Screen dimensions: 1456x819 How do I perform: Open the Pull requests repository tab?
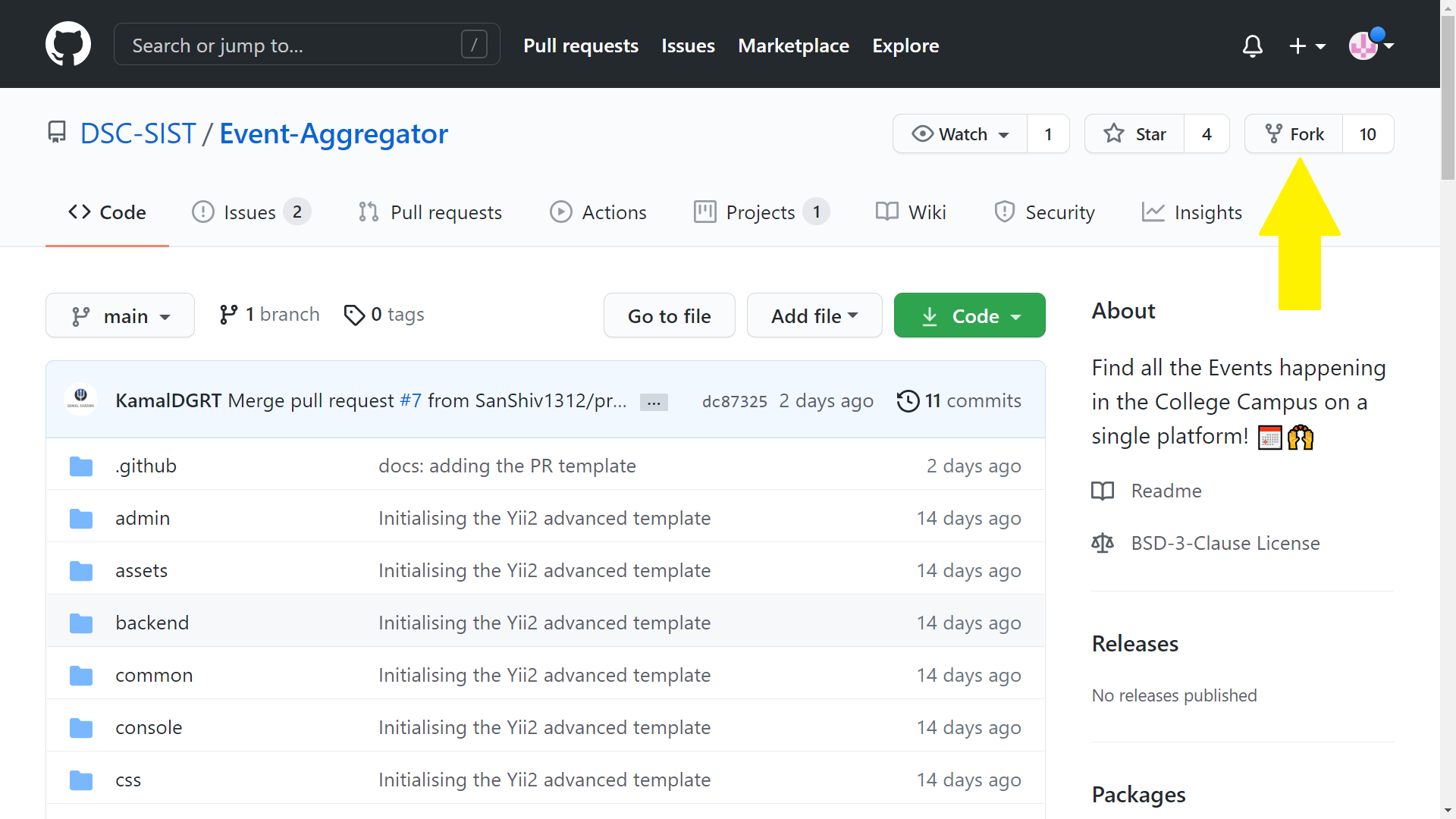click(430, 212)
